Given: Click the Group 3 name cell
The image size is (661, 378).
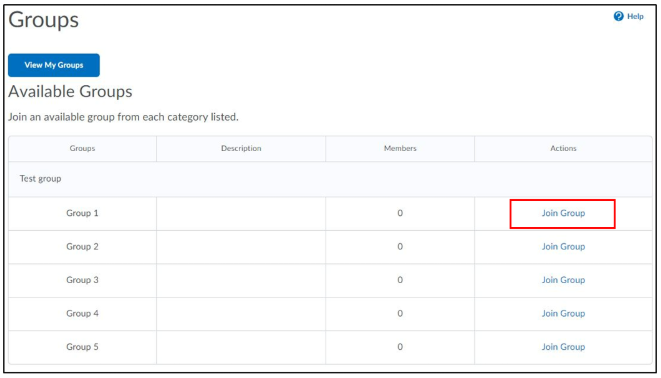Looking at the screenshot, I should [82, 280].
